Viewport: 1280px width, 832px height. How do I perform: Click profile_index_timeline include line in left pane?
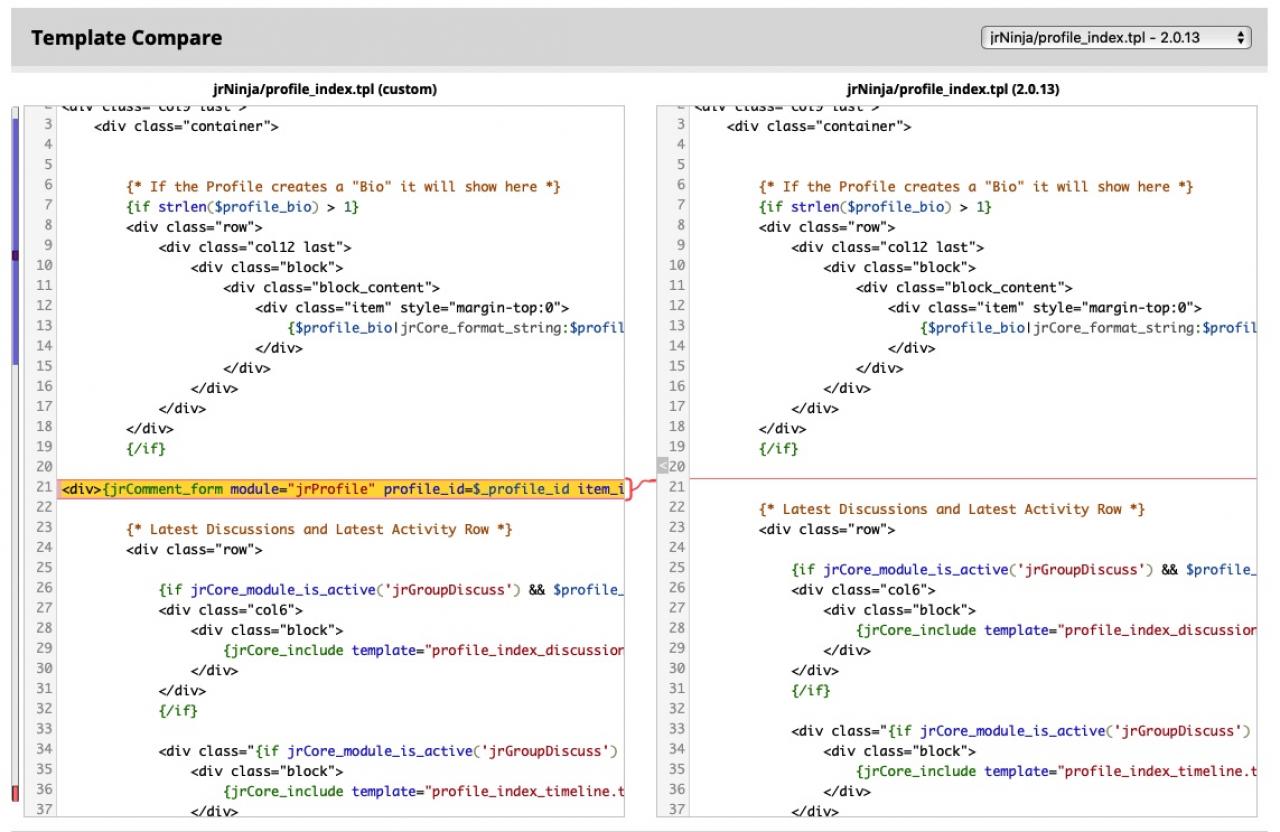point(424,791)
